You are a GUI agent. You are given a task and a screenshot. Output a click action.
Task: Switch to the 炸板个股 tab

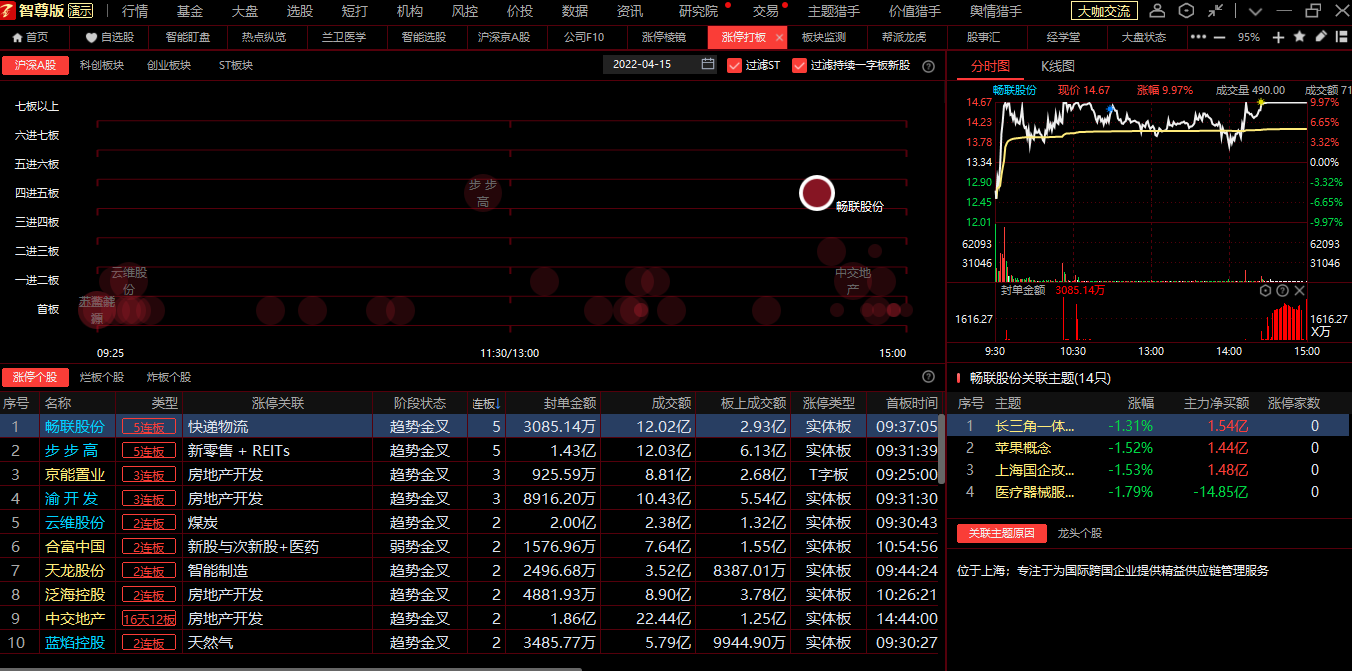[x=168, y=377]
